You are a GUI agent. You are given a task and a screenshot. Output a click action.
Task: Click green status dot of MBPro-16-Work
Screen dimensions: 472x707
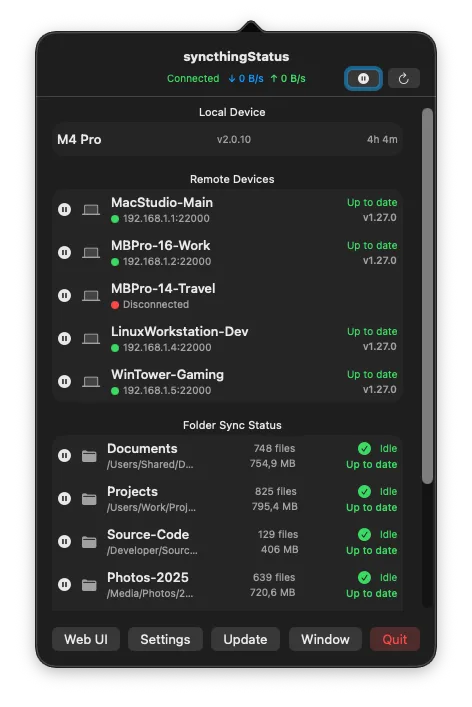[x=115, y=262]
